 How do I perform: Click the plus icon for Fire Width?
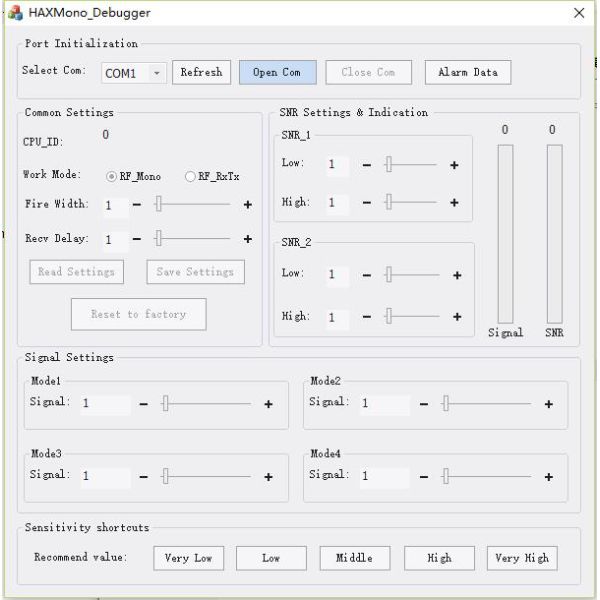[x=248, y=205]
